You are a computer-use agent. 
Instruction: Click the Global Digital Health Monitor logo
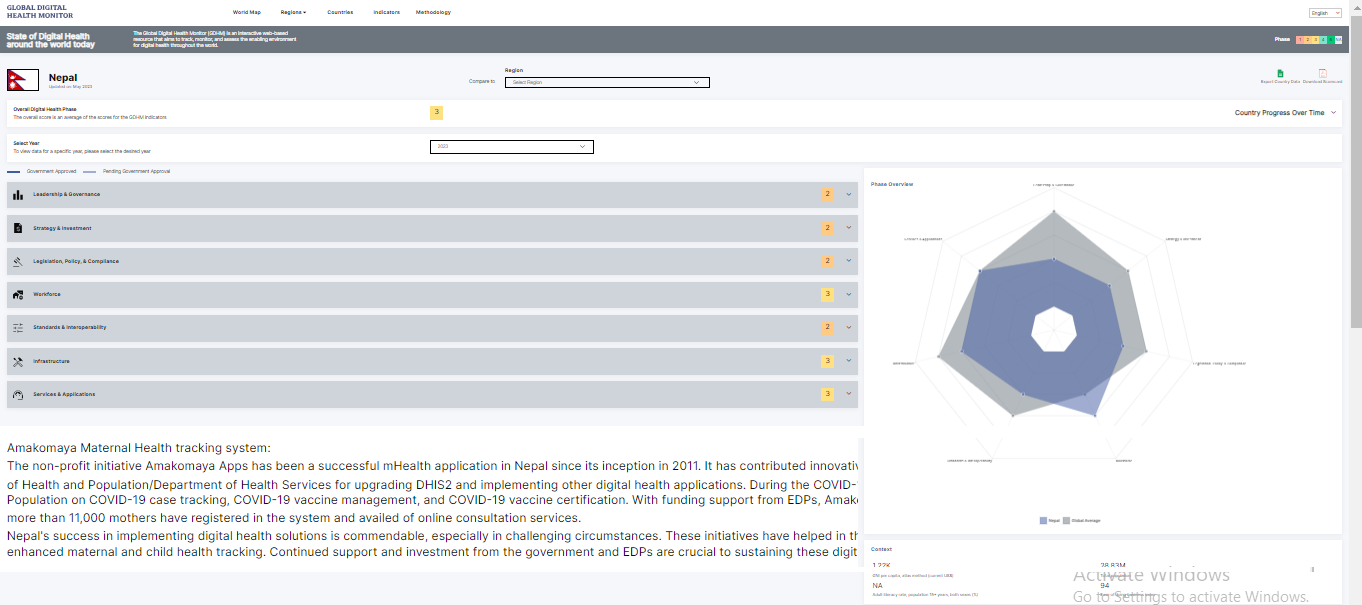point(39,10)
